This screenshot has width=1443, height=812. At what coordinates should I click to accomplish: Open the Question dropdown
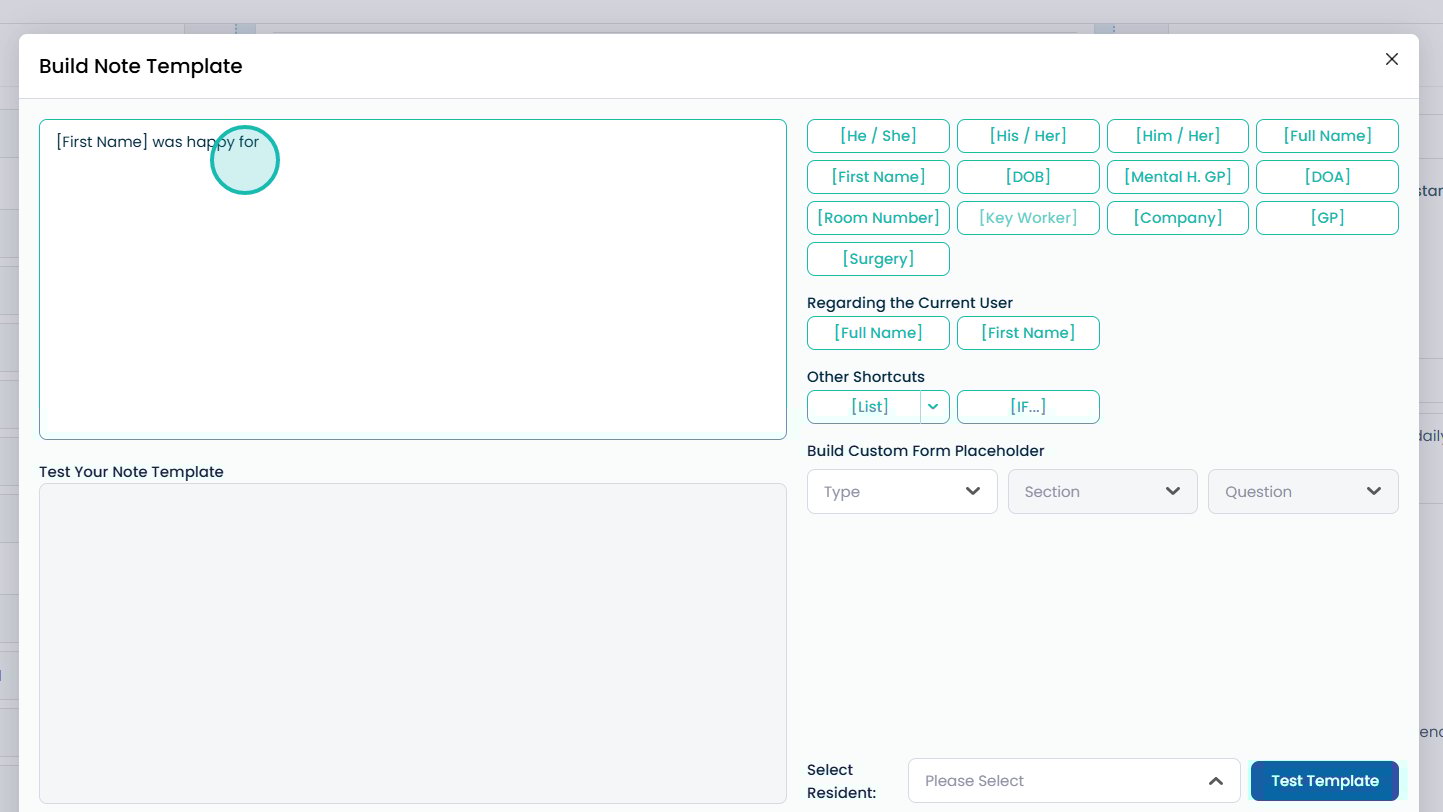(x=1303, y=492)
